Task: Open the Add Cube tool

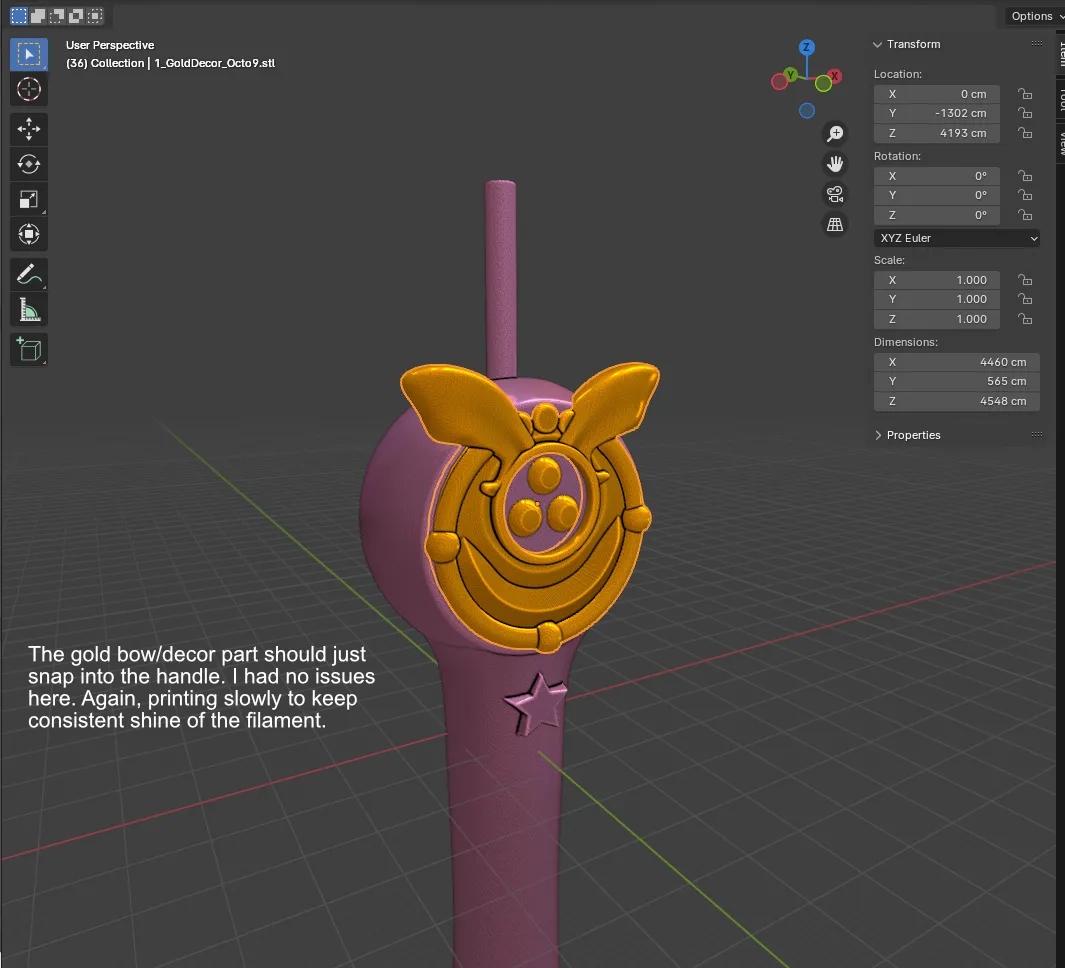Action: tap(29, 350)
